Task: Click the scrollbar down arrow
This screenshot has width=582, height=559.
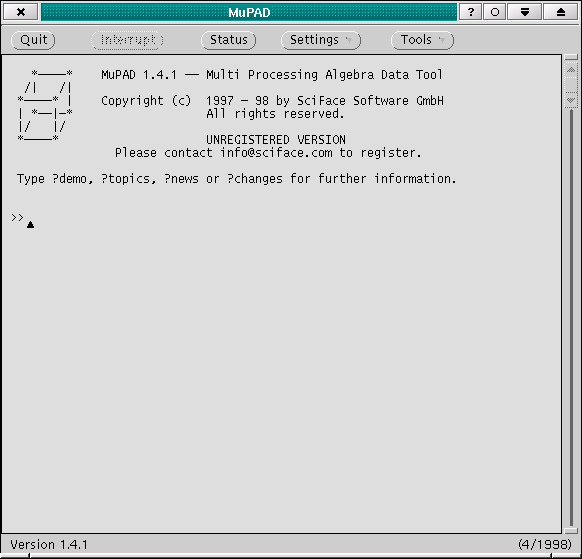Action: [x=571, y=100]
